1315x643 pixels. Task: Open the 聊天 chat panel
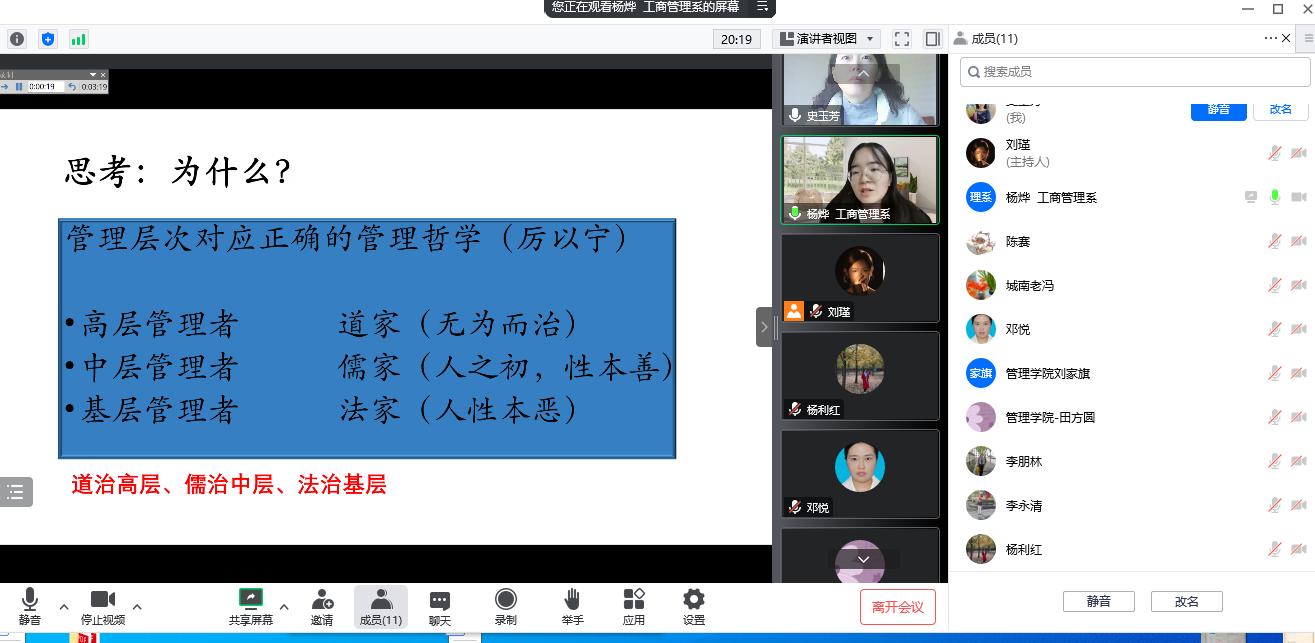click(x=440, y=606)
